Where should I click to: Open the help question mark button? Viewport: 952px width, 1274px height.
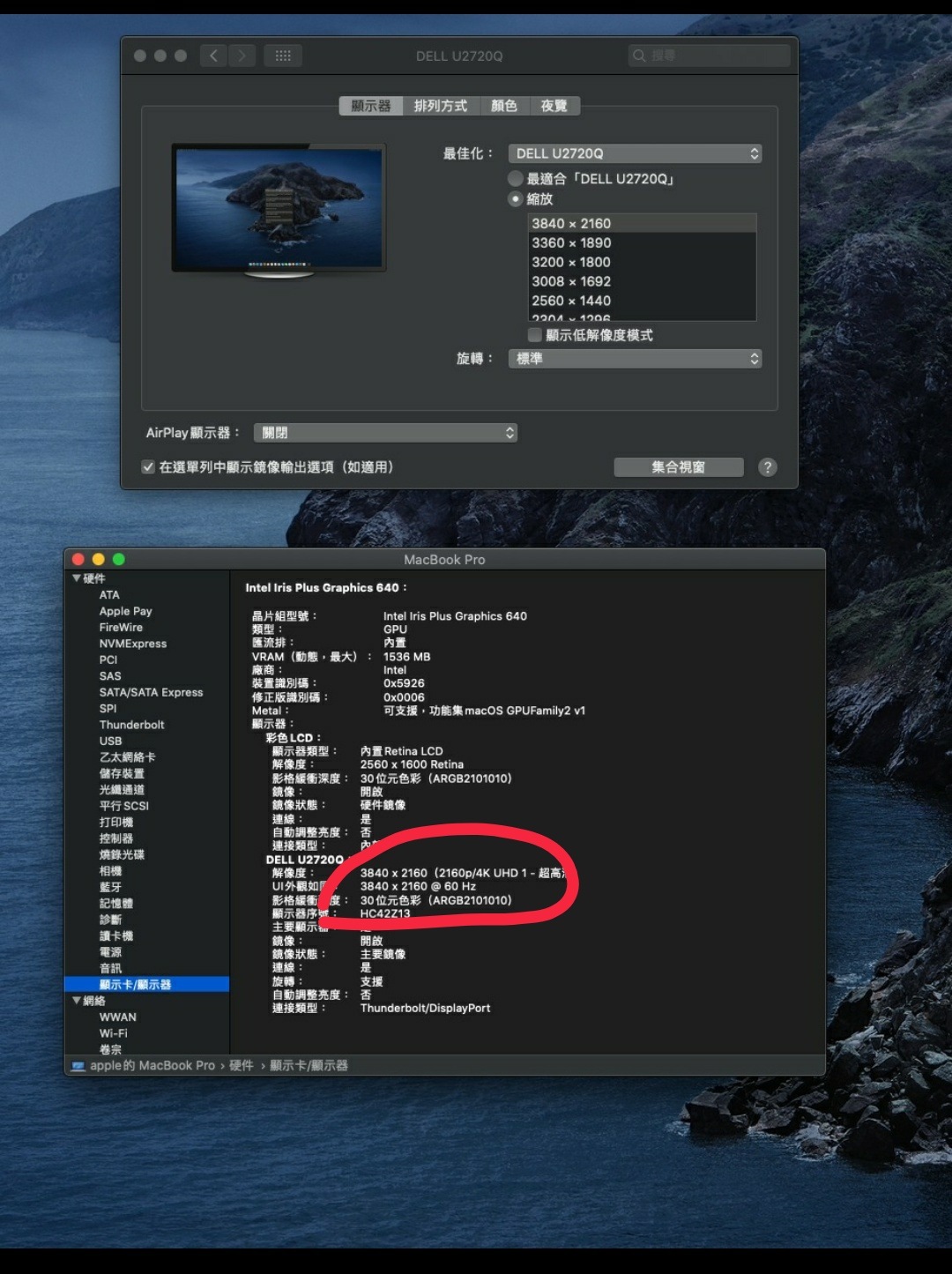(768, 467)
